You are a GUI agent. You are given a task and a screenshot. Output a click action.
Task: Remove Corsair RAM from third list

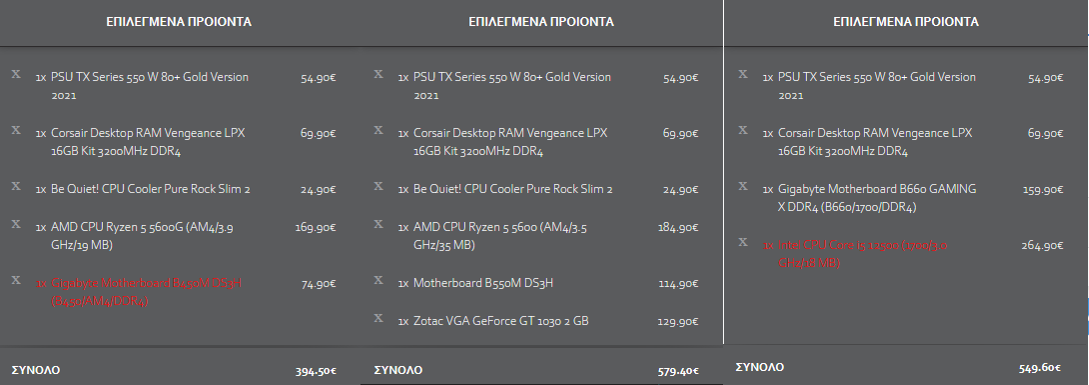click(743, 130)
